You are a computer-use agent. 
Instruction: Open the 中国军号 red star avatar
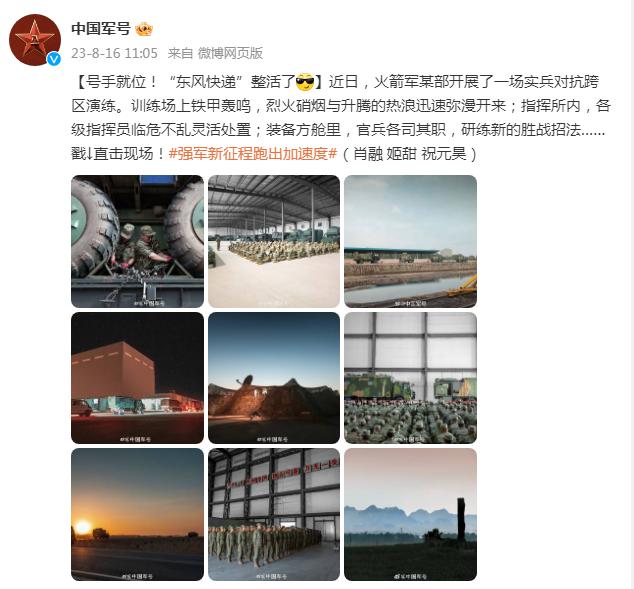(x=35, y=40)
